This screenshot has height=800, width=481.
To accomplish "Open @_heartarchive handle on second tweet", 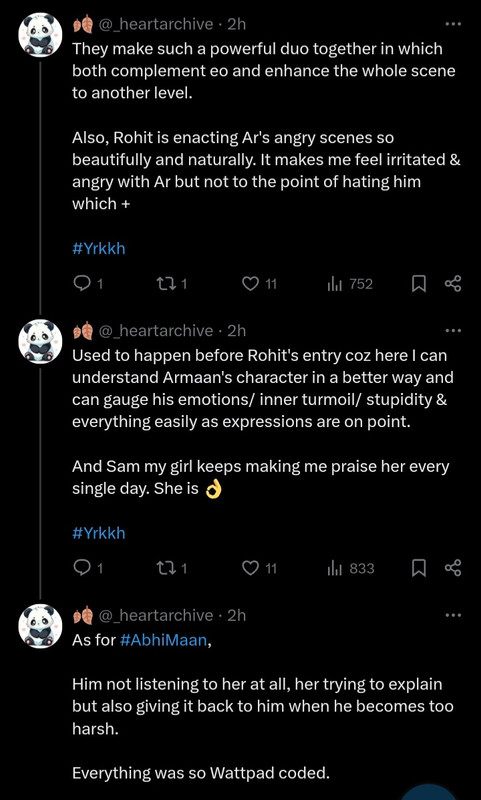I will 156,331.
